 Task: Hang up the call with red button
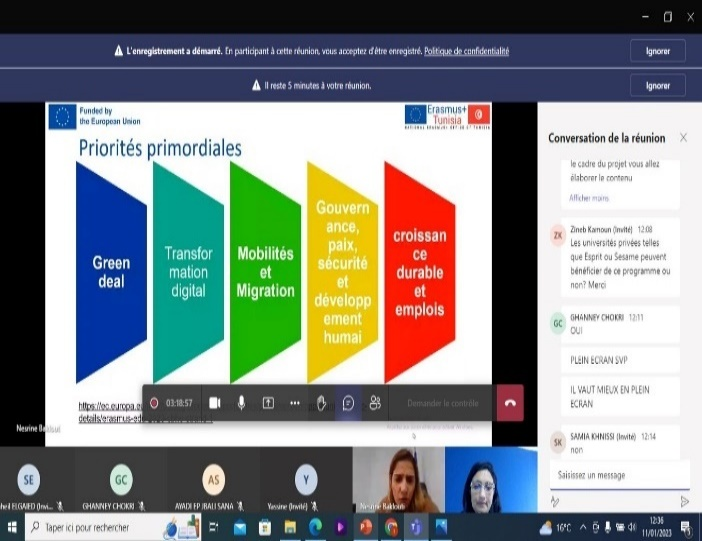coord(510,403)
